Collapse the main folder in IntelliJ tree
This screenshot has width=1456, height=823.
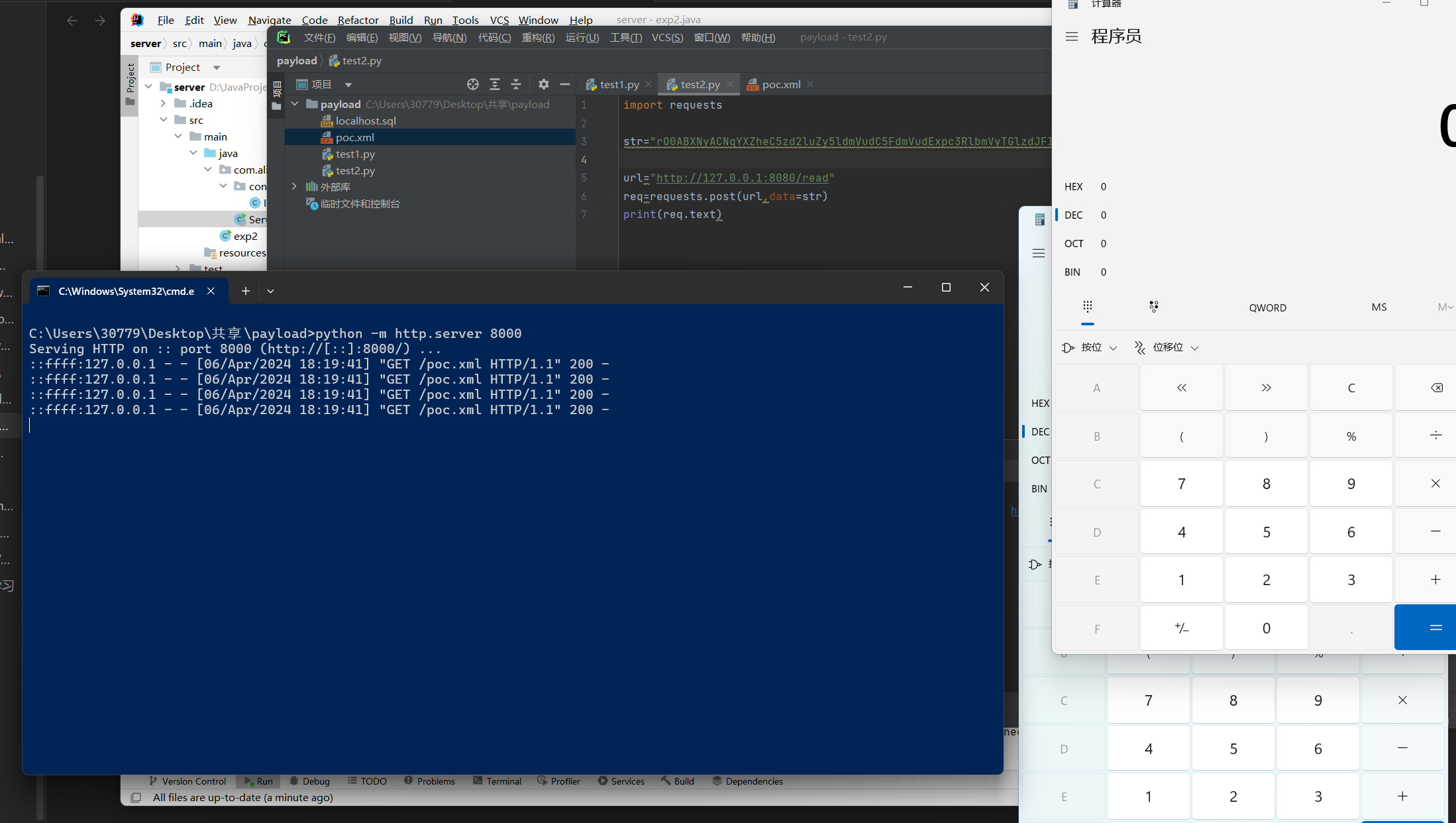click(178, 137)
